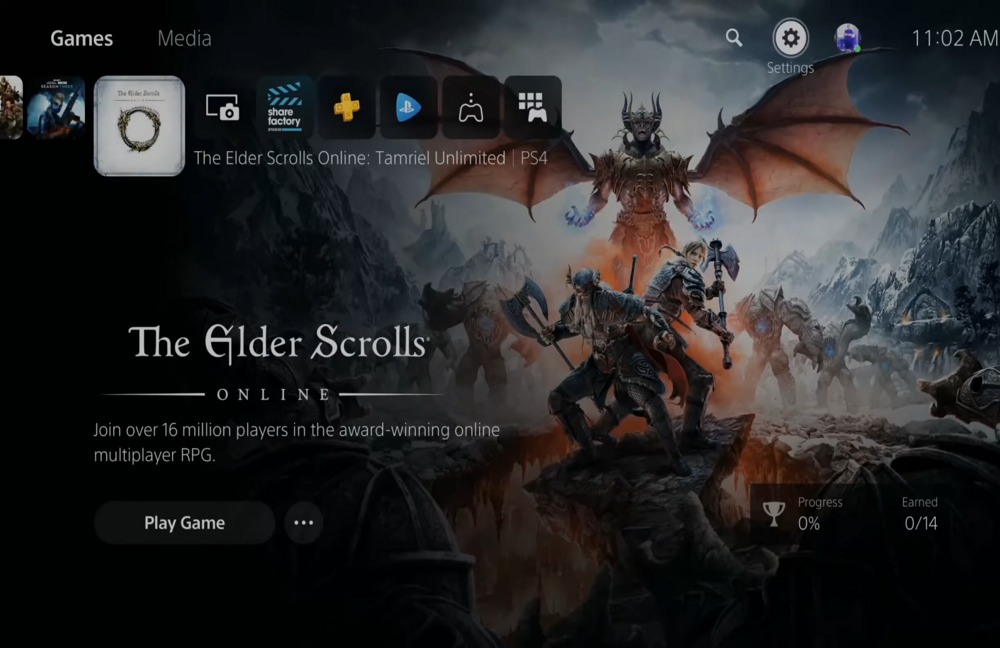Select the Media Gallery icon
Image resolution: width=1000 pixels, height=648 pixels.
pyautogui.click(x=222, y=107)
